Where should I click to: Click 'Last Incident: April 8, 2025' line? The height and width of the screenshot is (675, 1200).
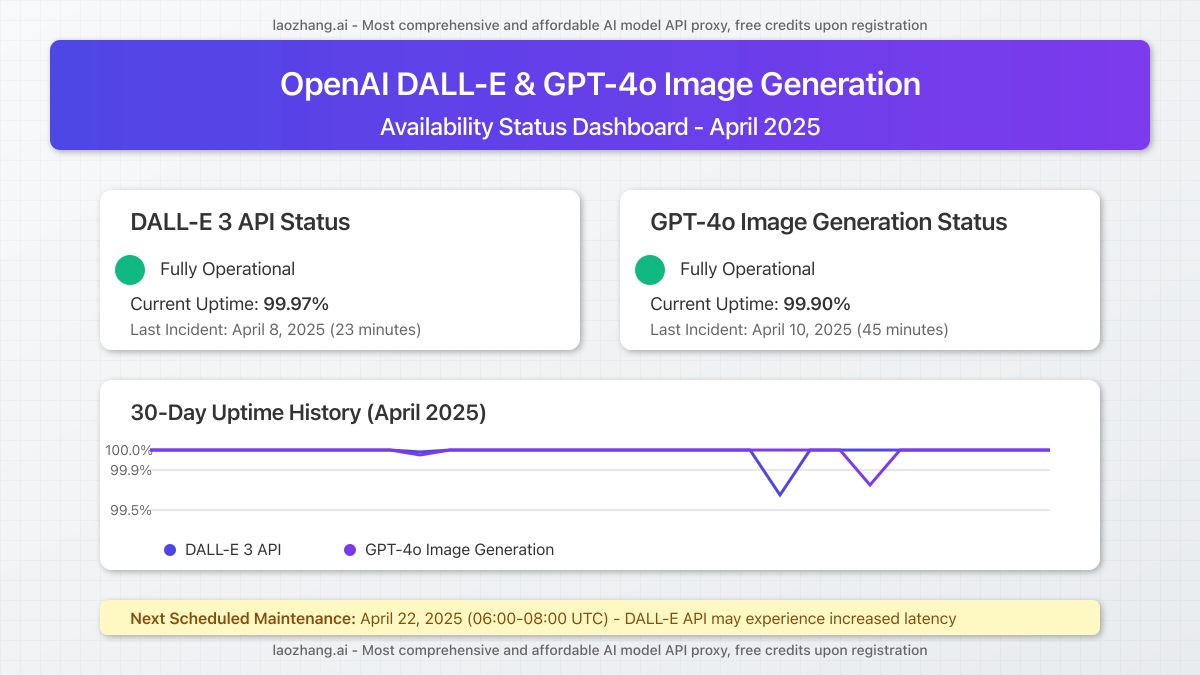click(x=276, y=329)
